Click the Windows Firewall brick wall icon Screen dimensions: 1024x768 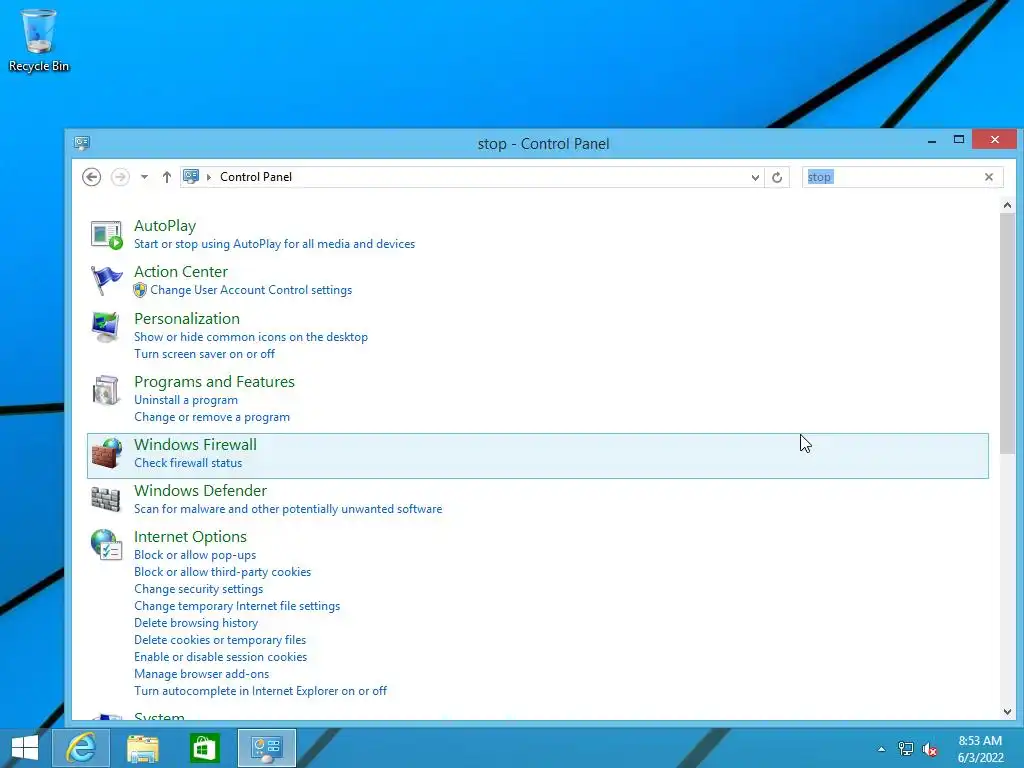tap(106, 453)
